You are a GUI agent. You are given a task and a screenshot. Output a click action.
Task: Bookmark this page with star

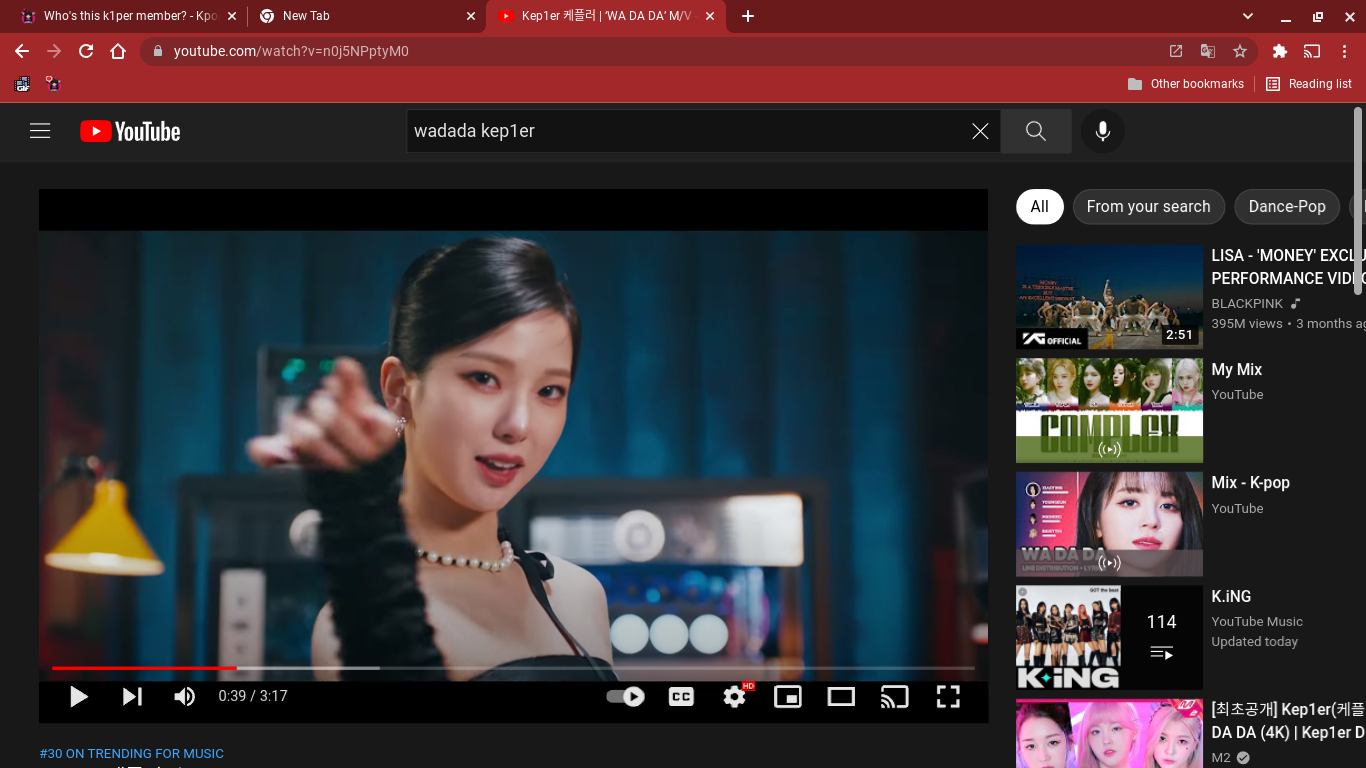pyautogui.click(x=1240, y=51)
